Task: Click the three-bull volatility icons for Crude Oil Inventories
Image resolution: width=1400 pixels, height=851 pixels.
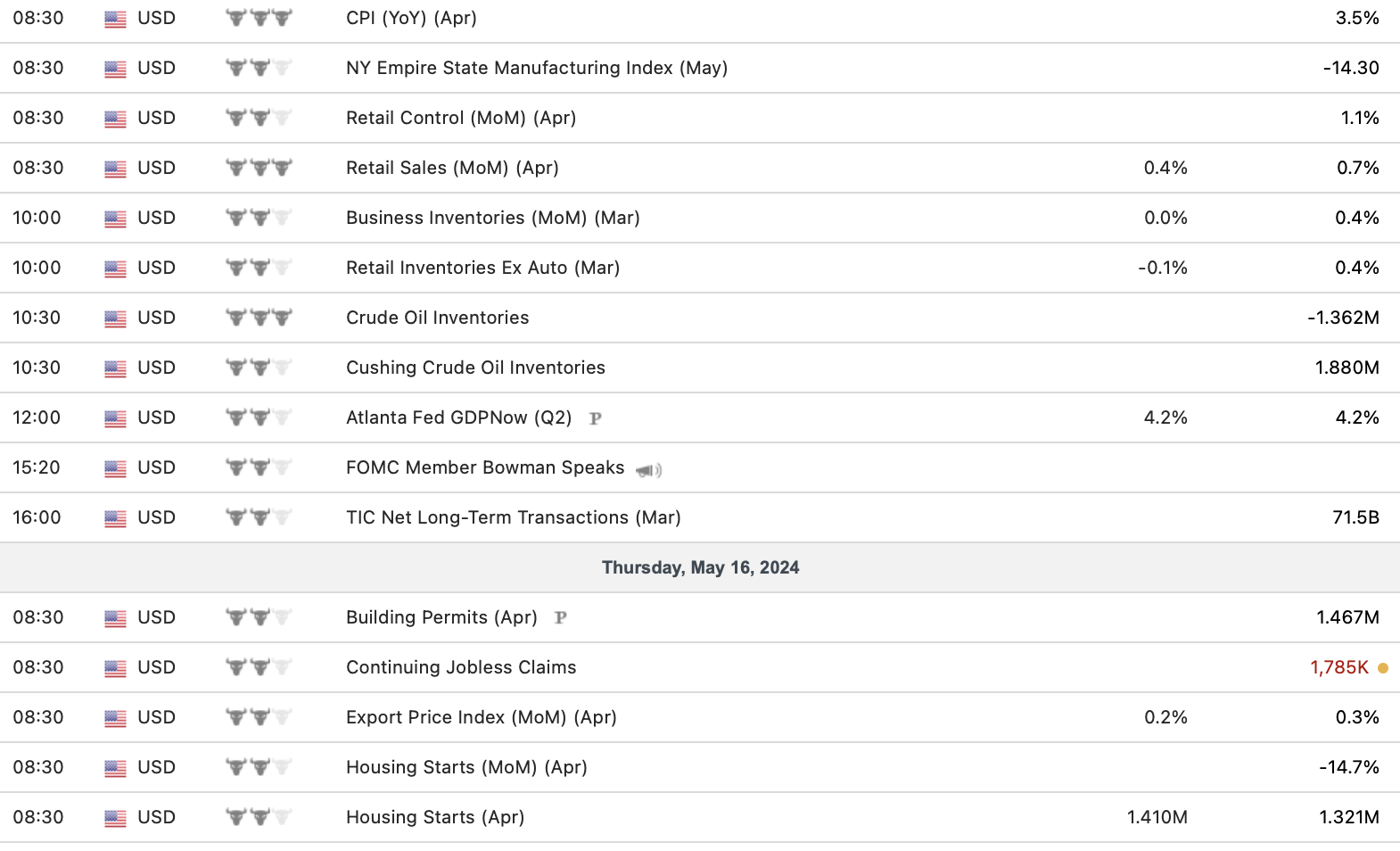Action: 259,318
